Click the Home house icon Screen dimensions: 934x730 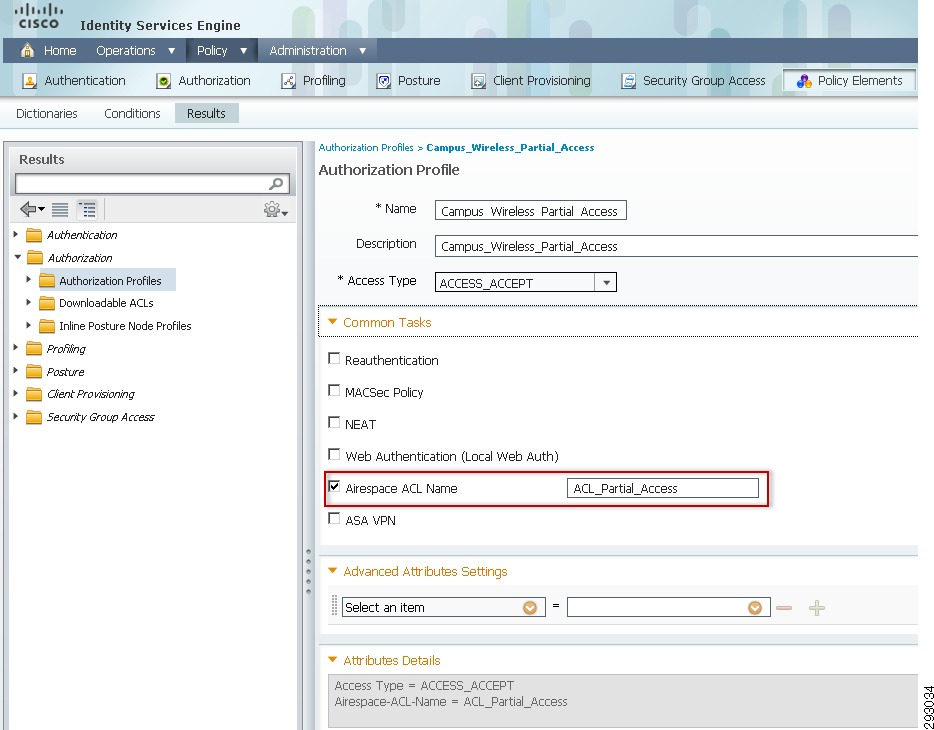[x=27, y=51]
